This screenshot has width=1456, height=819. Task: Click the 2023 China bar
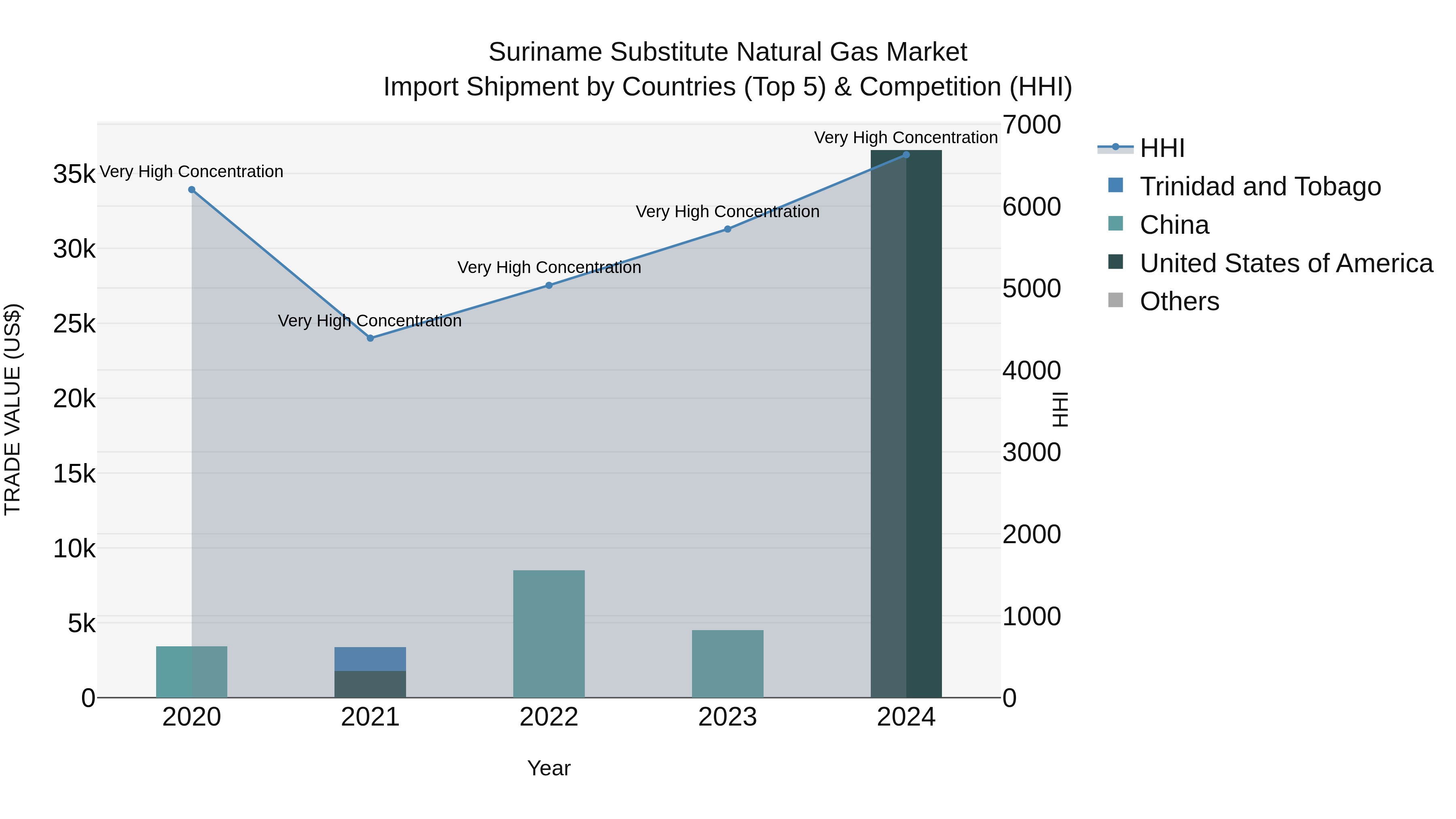pyautogui.click(x=728, y=664)
